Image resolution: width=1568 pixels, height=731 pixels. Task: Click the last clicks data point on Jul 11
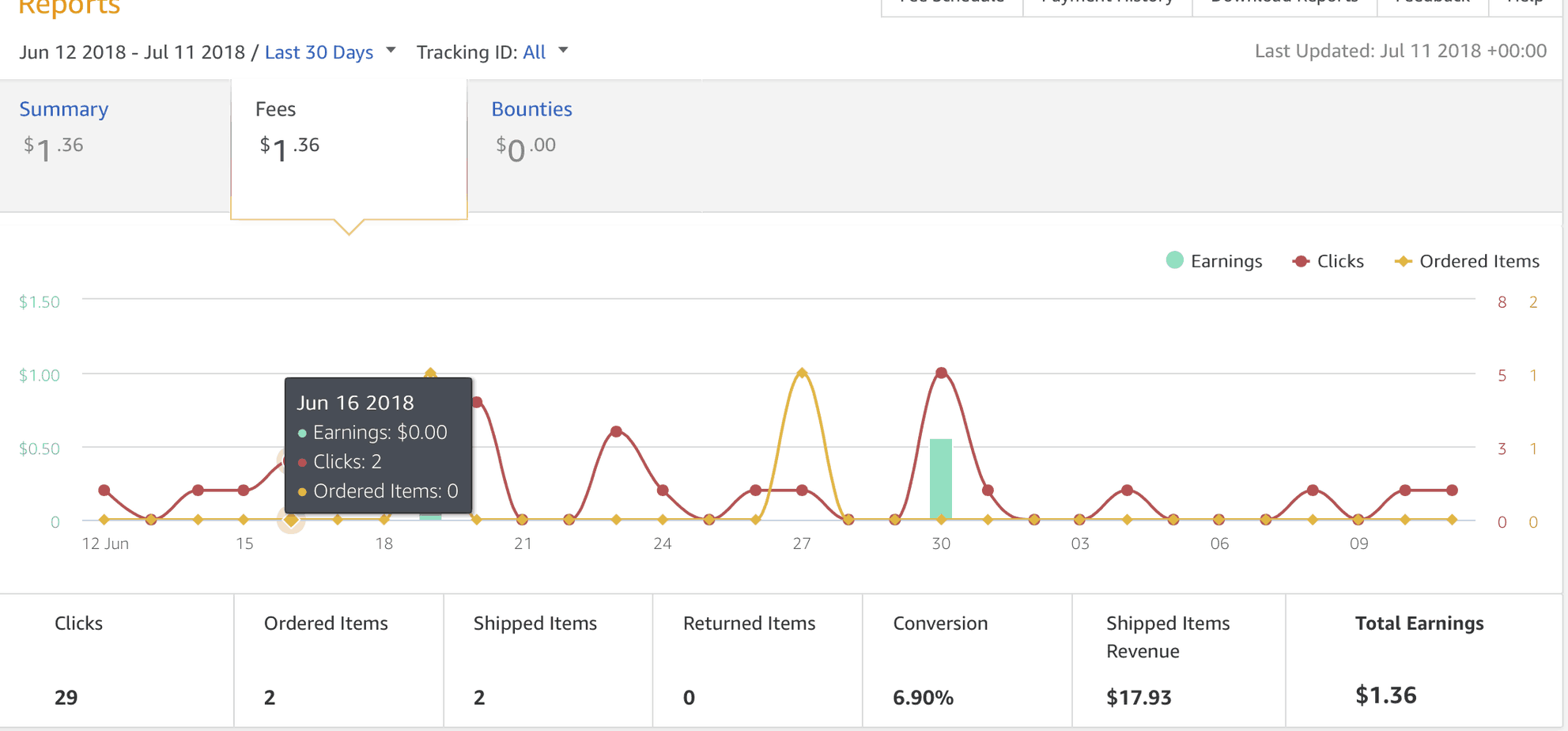pos(1452,490)
